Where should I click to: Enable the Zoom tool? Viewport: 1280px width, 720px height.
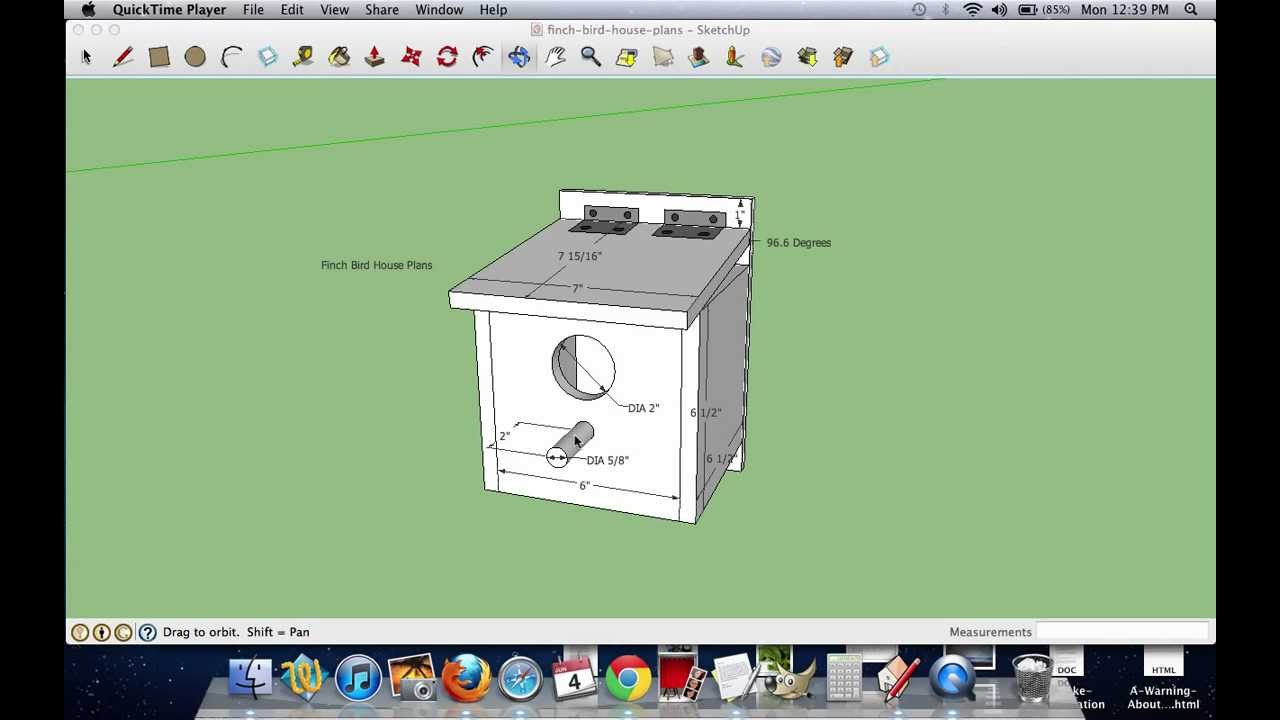click(591, 57)
